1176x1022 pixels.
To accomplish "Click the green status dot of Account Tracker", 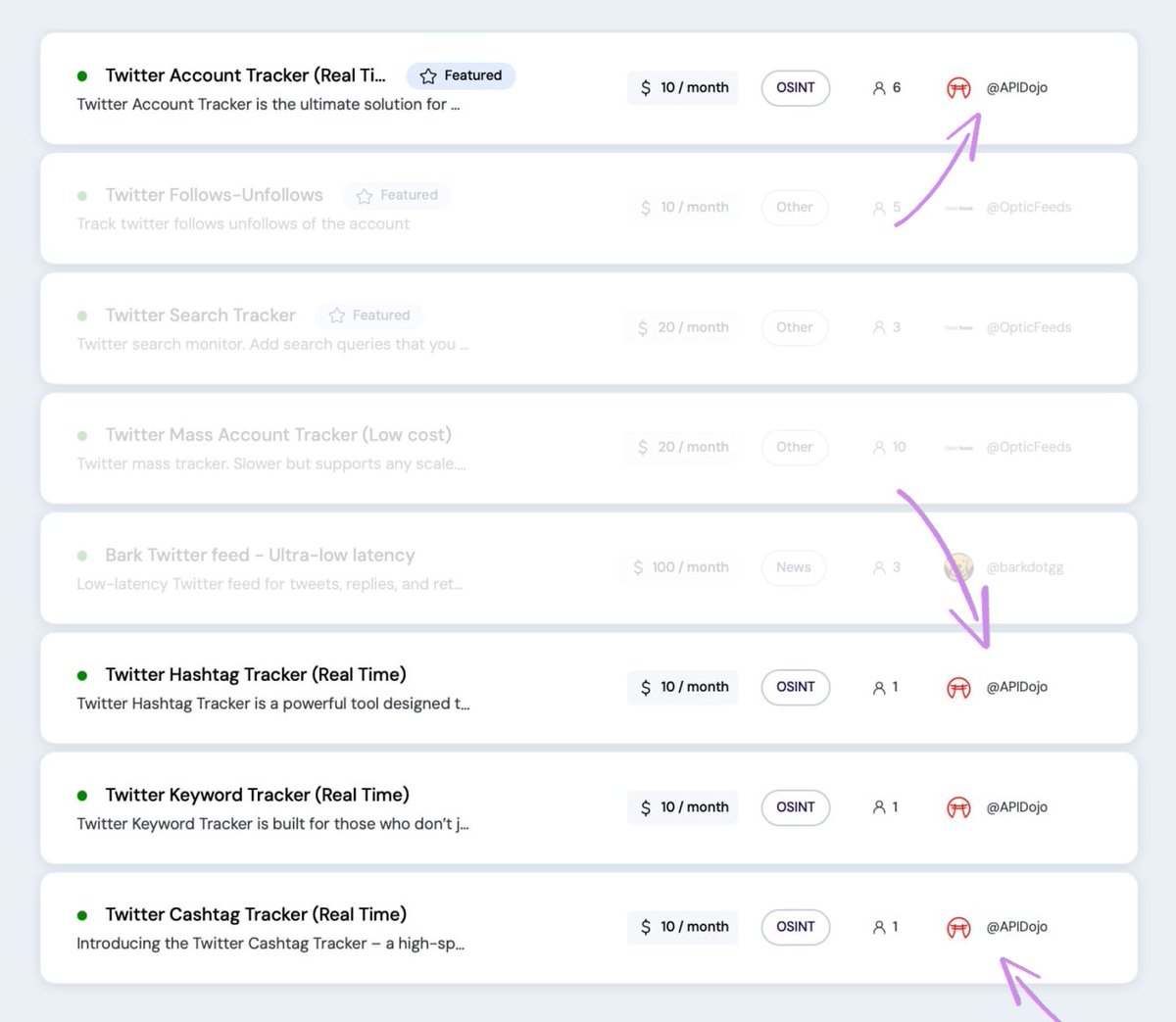I will tap(82, 76).
